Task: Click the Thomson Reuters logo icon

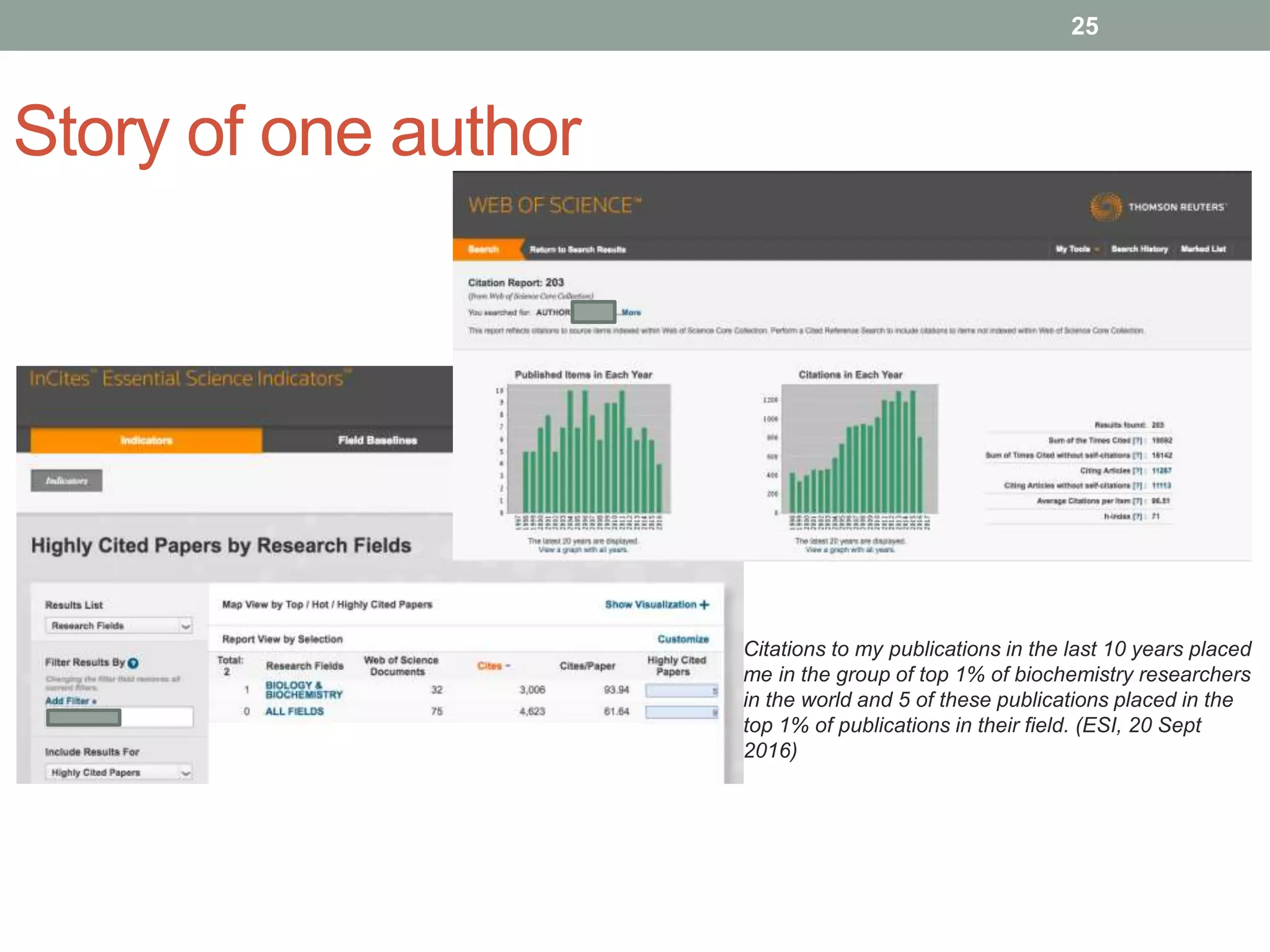Action: point(1106,207)
